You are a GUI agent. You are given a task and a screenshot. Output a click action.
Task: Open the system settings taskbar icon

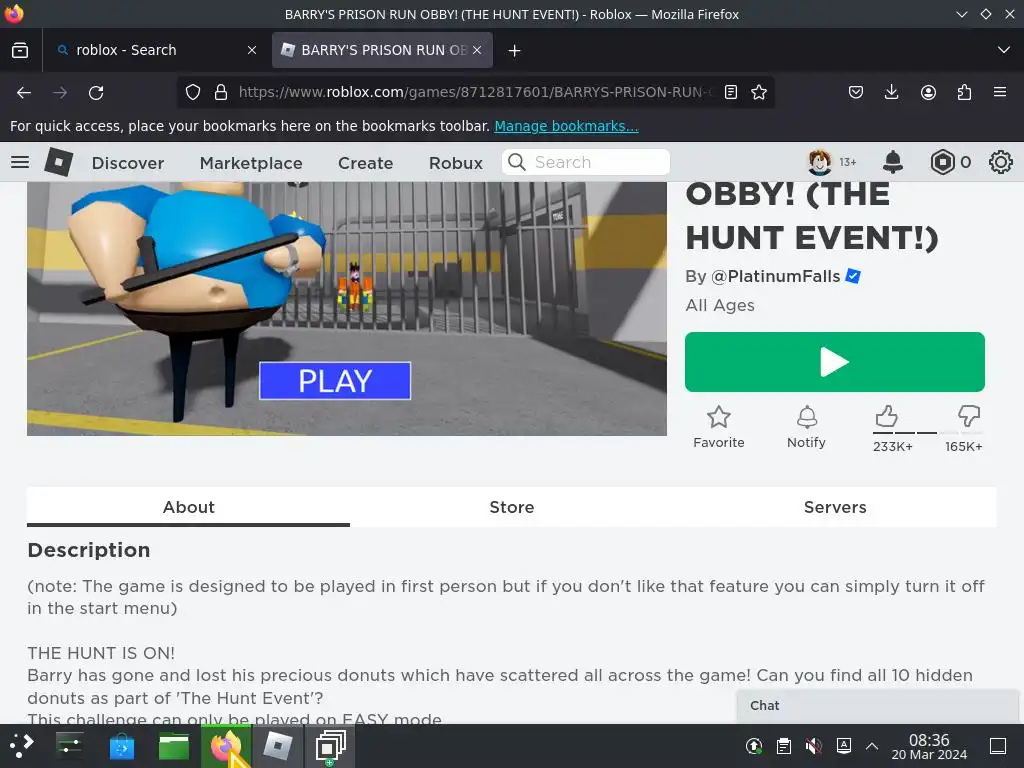[x=69, y=745]
